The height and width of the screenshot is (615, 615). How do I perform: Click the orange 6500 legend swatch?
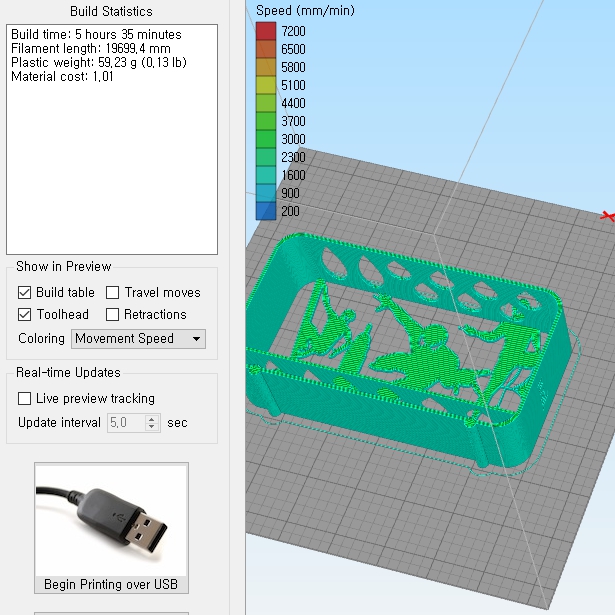click(266, 49)
